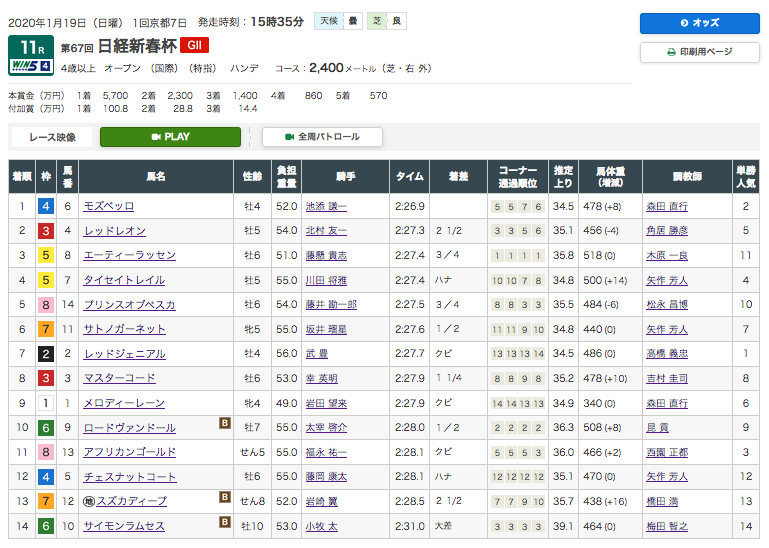Screen dimensions: 769x548
Task: Open horse チェスナットコート details
Action: 129,477
